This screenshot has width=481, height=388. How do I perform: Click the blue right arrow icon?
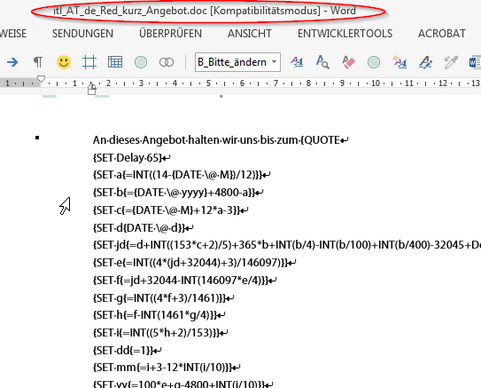click(12, 62)
